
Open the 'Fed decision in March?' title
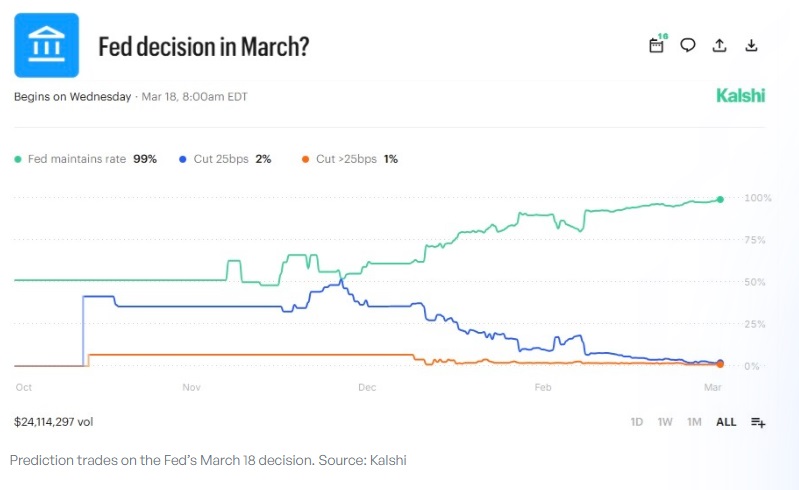tap(203, 46)
